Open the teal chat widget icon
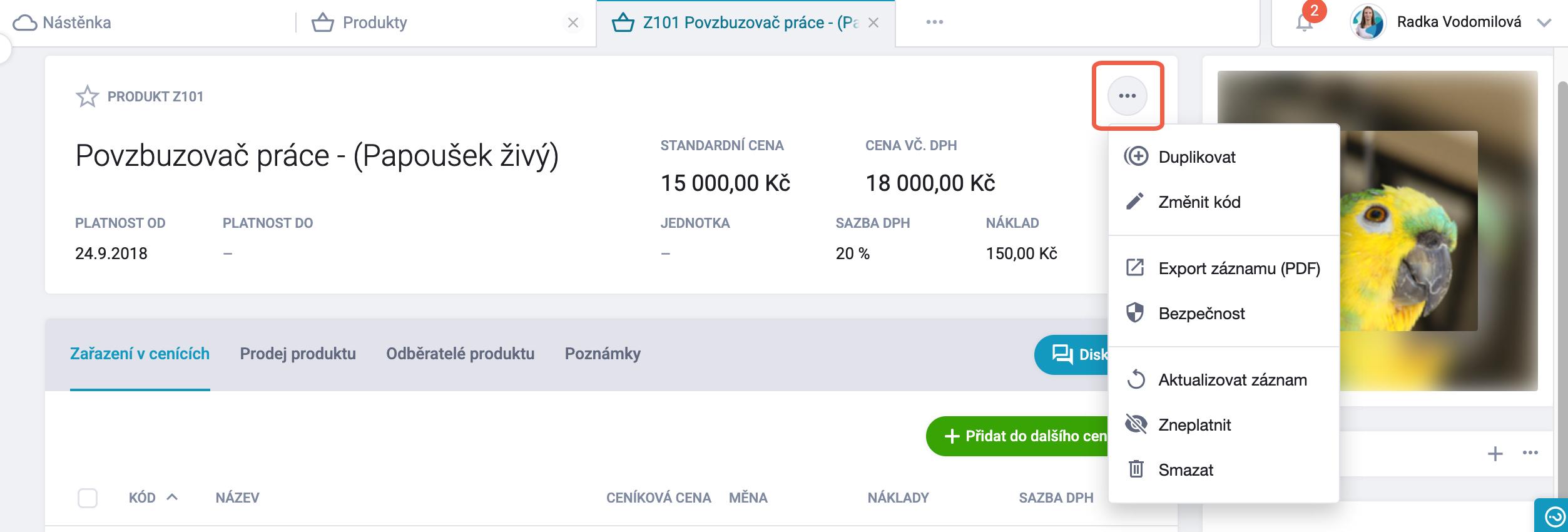Image resolution: width=1568 pixels, height=532 pixels. click(x=1554, y=517)
